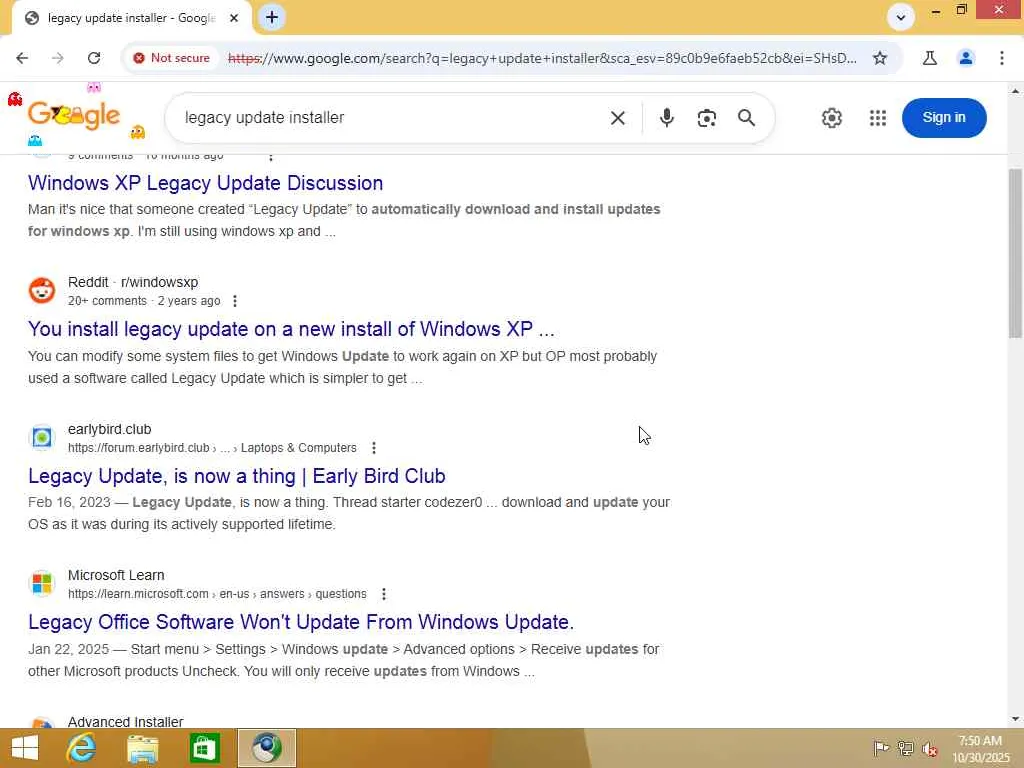Open the Chrome profile avatar icon
1024x768 pixels.
(x=965, y=58)
